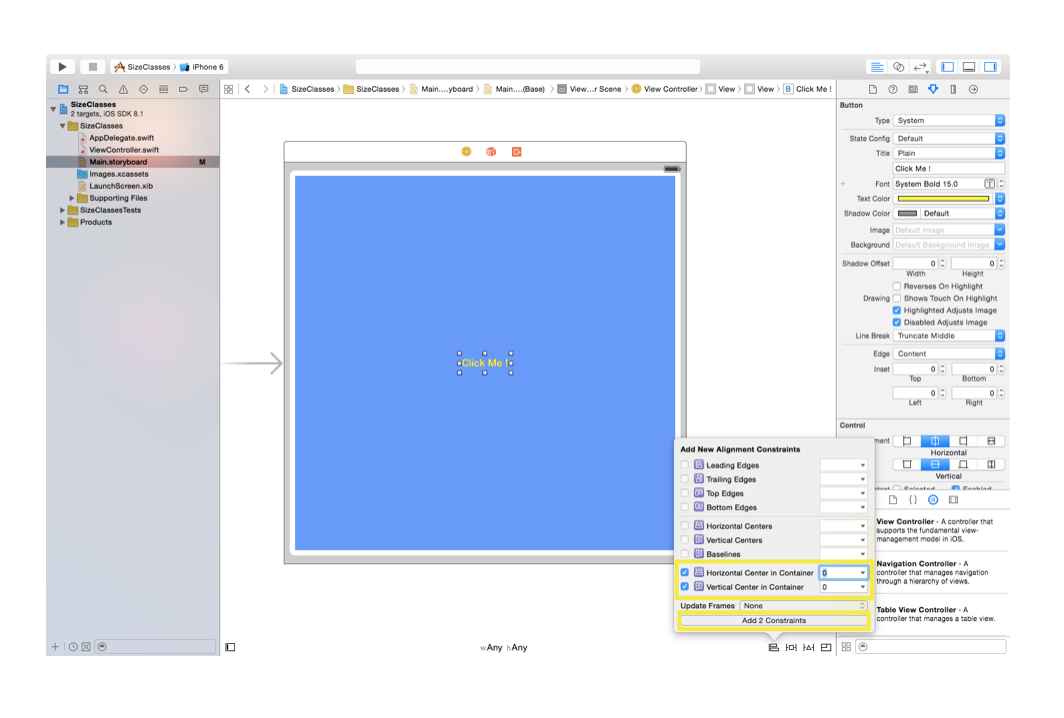Image resolution: width=1064 pixels, height=718 pixels.
Task: Open the Find navigator search icon
Action: click(103, 90)
